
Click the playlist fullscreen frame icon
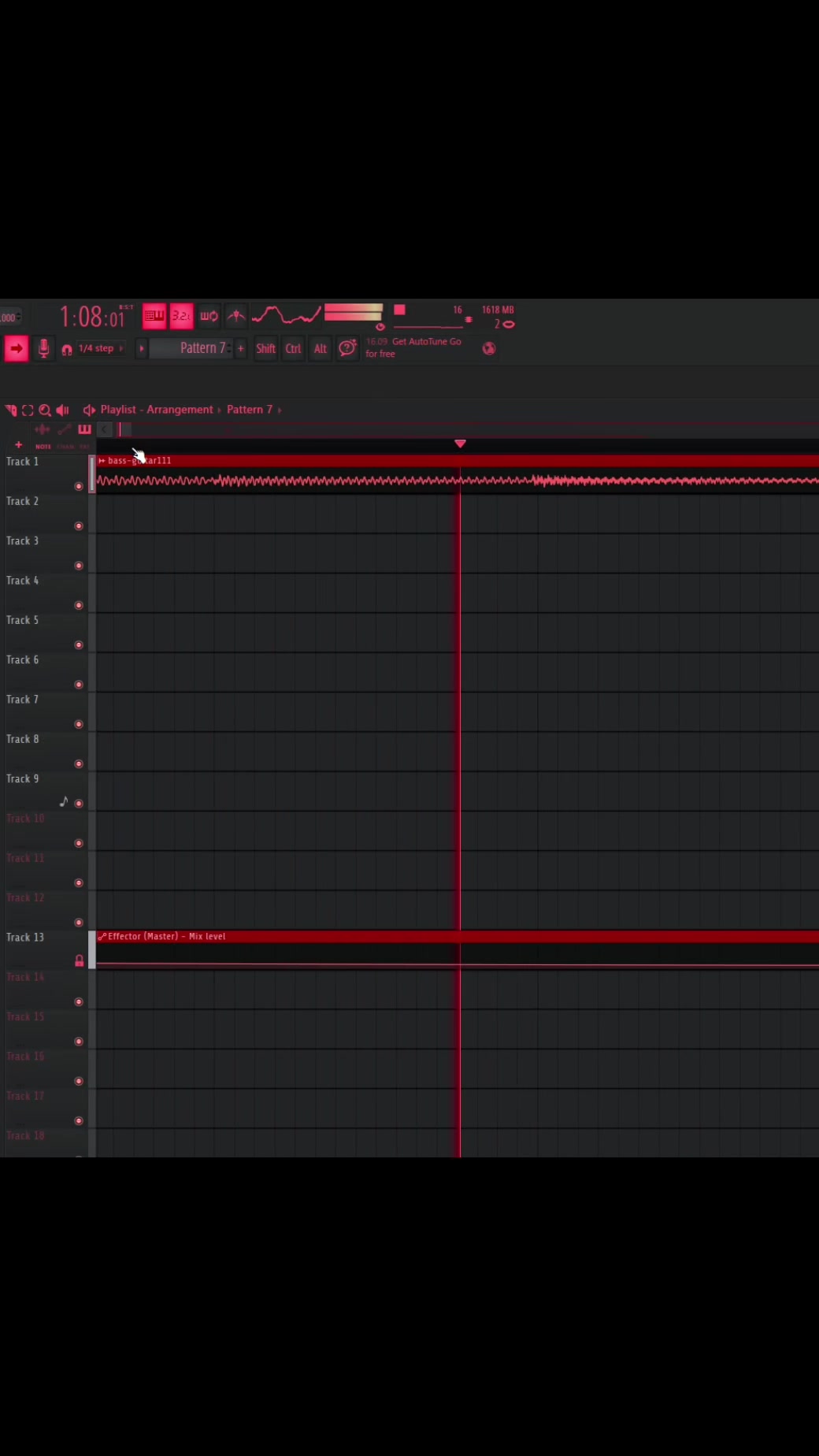point(28,410)
